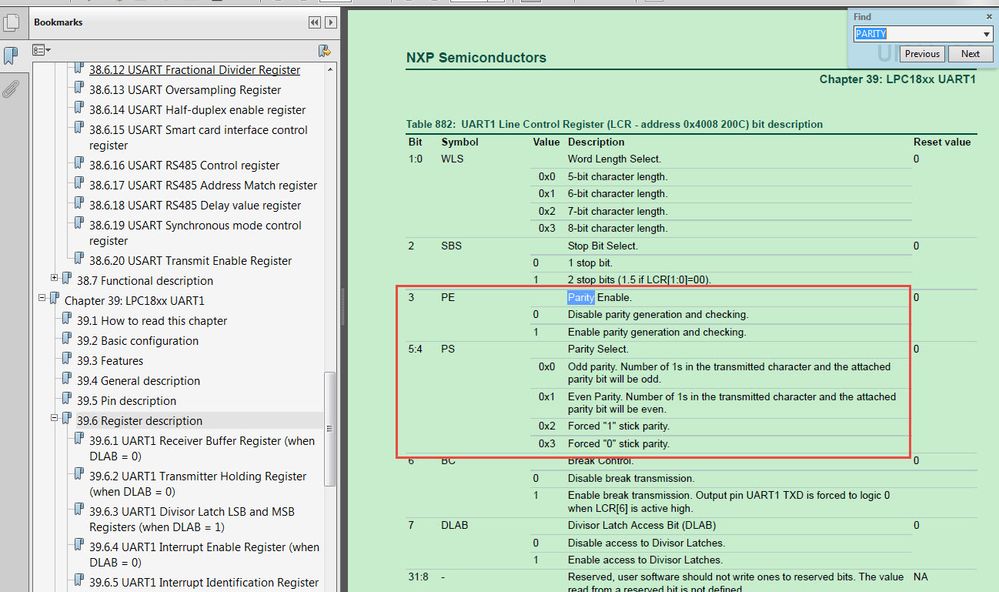Click the find current bookmark icon
The width and height of the screenshot is (999, 592).
[x=324, y=50]
